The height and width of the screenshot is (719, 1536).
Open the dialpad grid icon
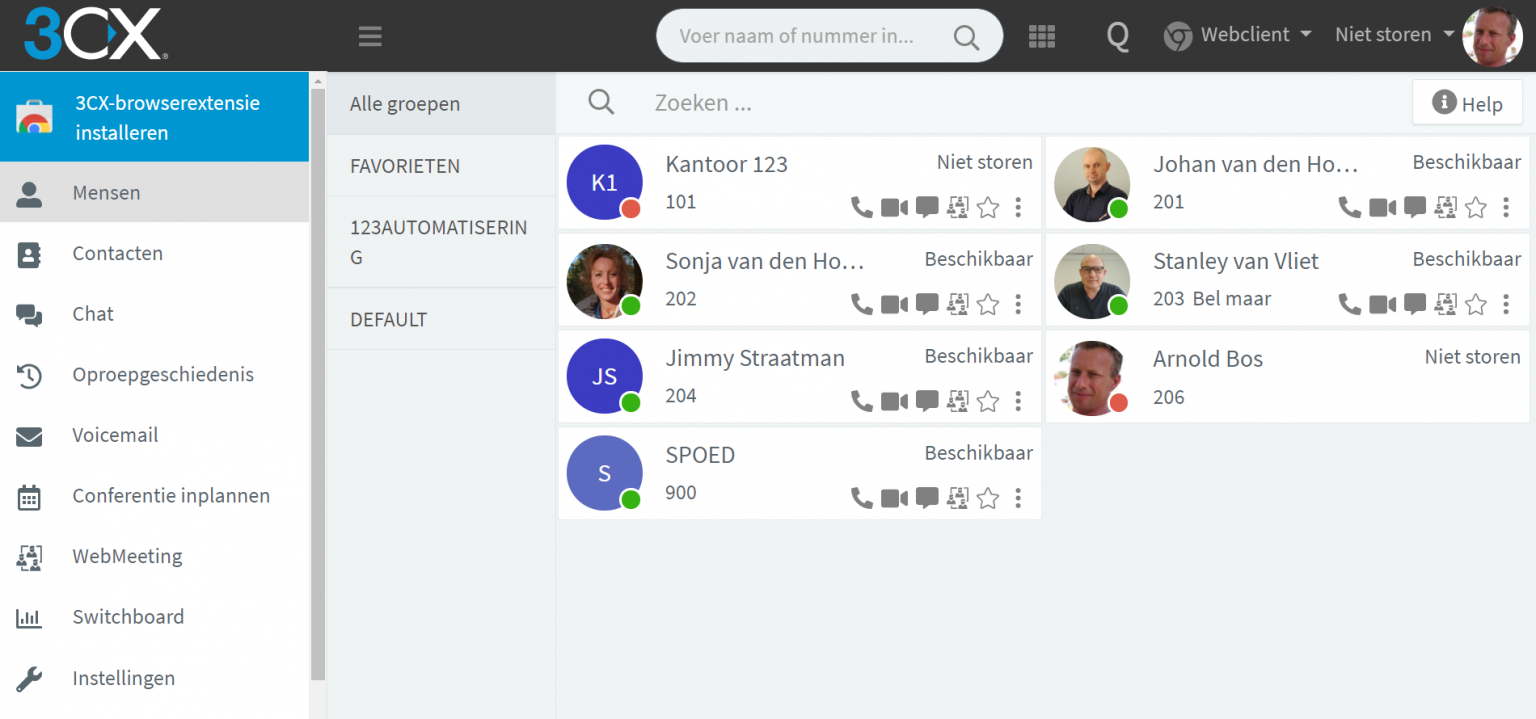(1042, 36)
